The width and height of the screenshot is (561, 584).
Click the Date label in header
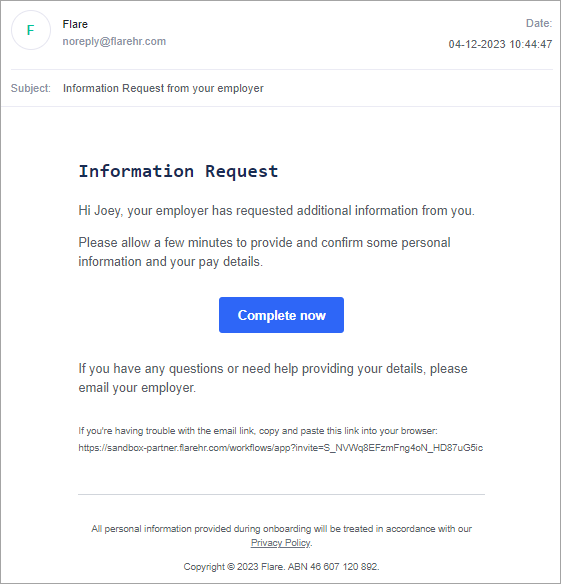click(539, 23)
